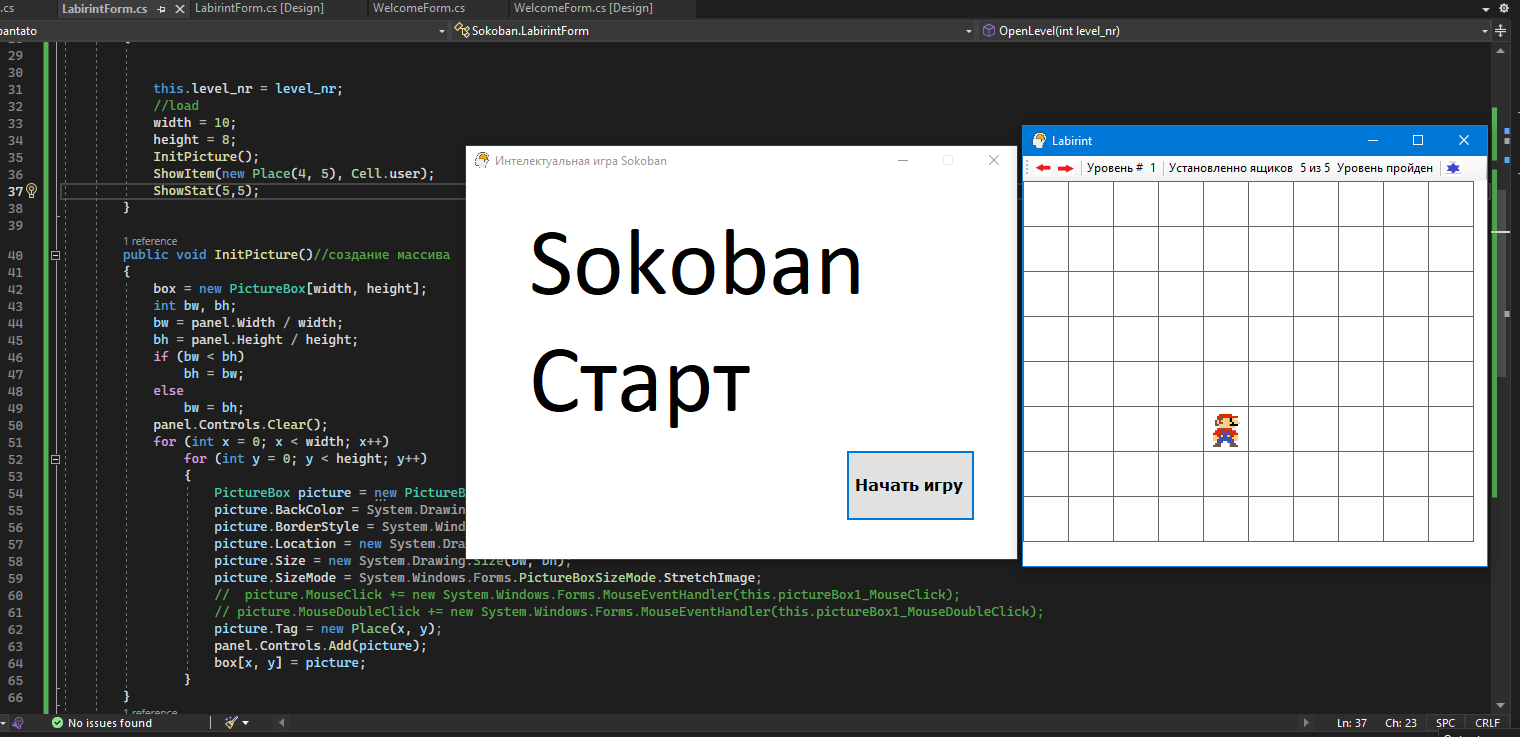Image resolution: width=1520 pixels, height=737 pixels.
Task: Click the Уровень пройден label
Action: point(1385,168)
